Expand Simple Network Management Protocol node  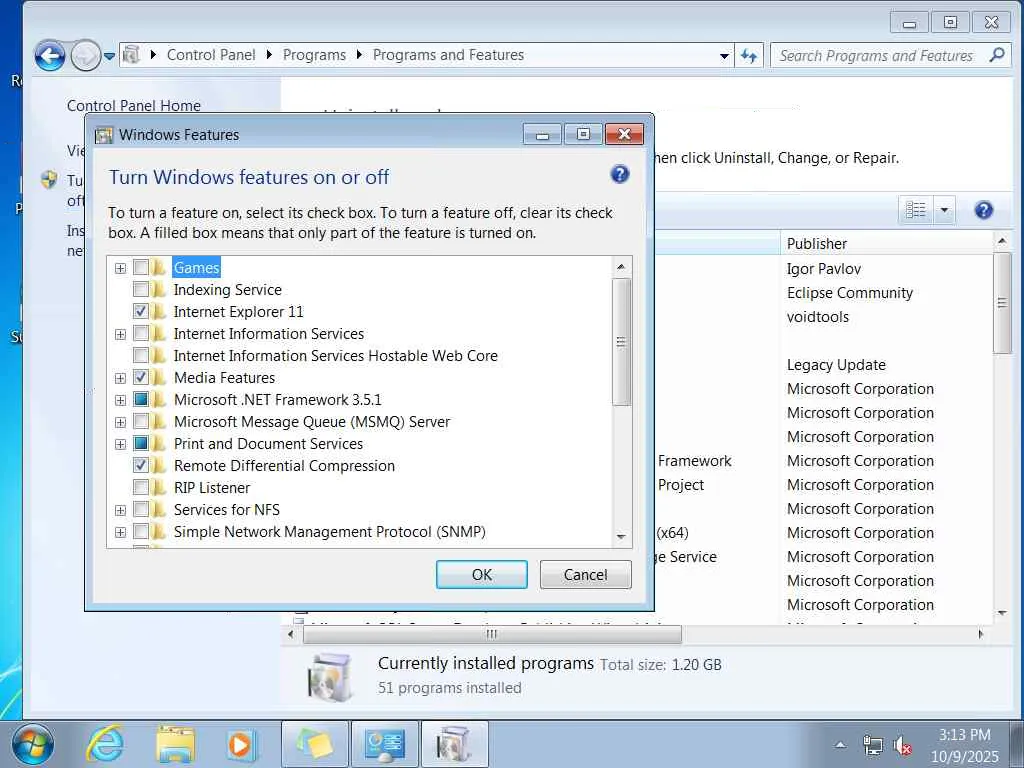coord(120,532)
